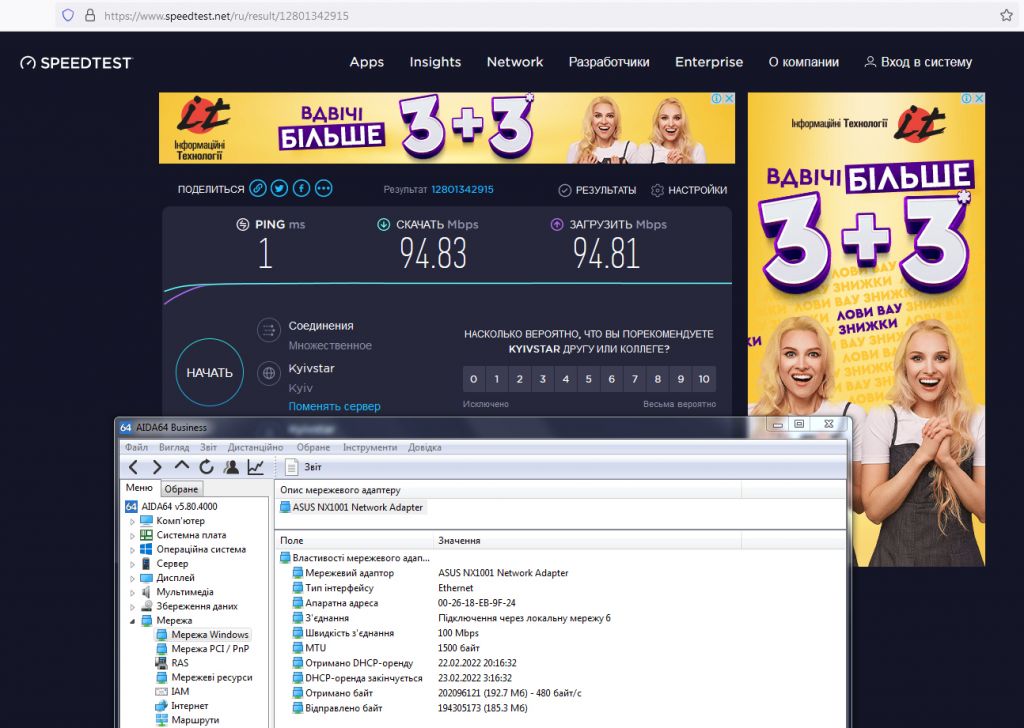Share the result on Twitter

click(280, 189)
